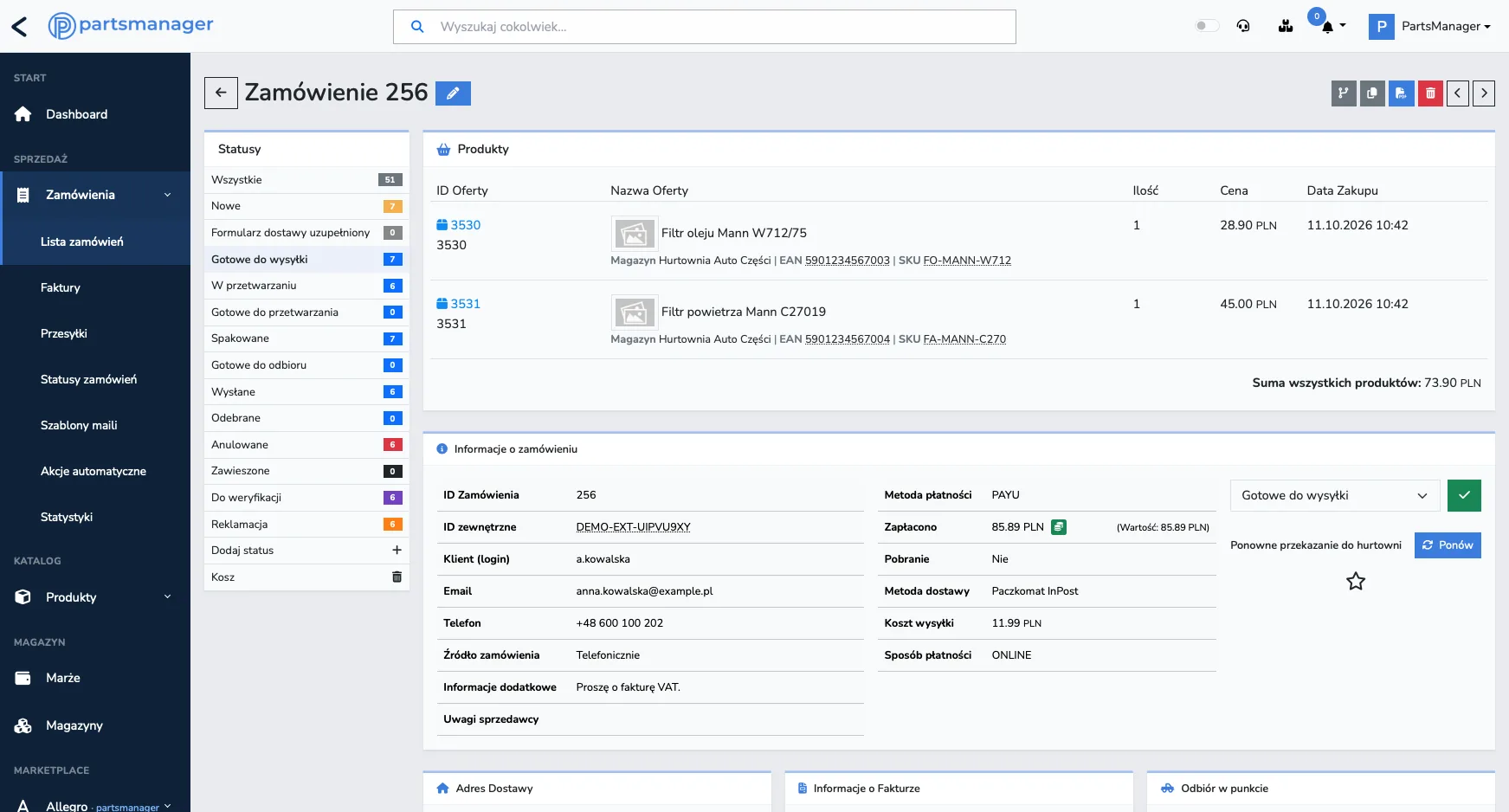Click the plus icon for Dodaj status
Screen dimensions: 1509x812
397,550
